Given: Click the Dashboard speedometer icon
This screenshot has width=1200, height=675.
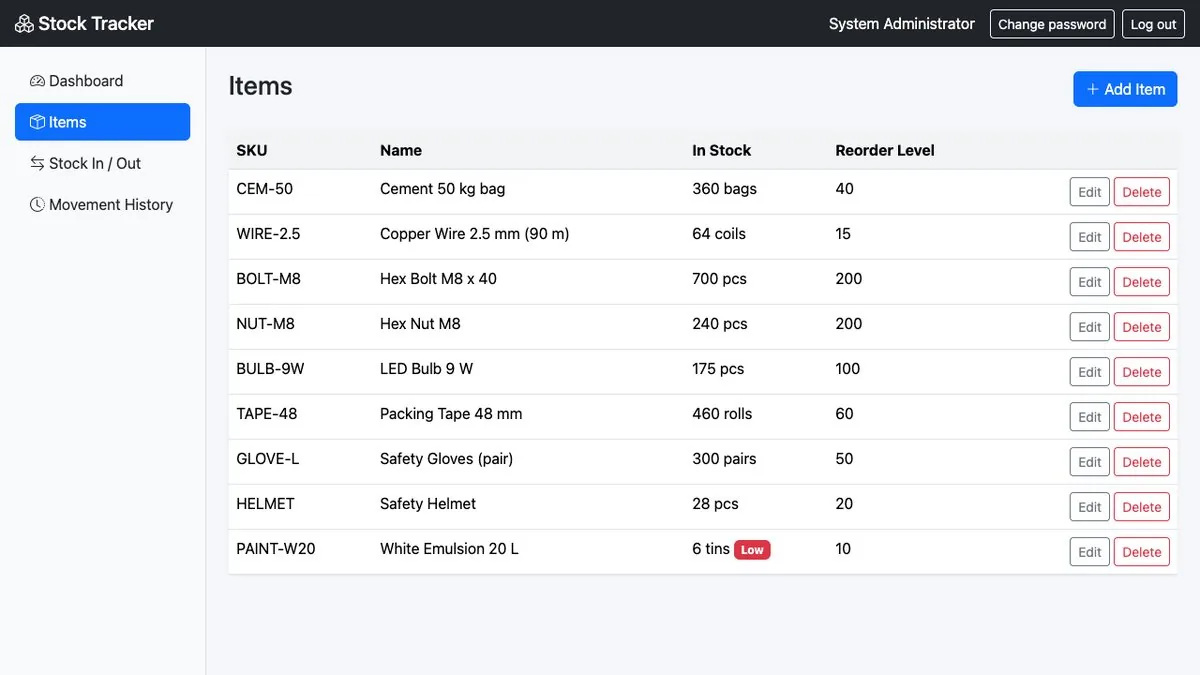Looking at the screenshot, I should pyautogui.click(x=37, y=81).
